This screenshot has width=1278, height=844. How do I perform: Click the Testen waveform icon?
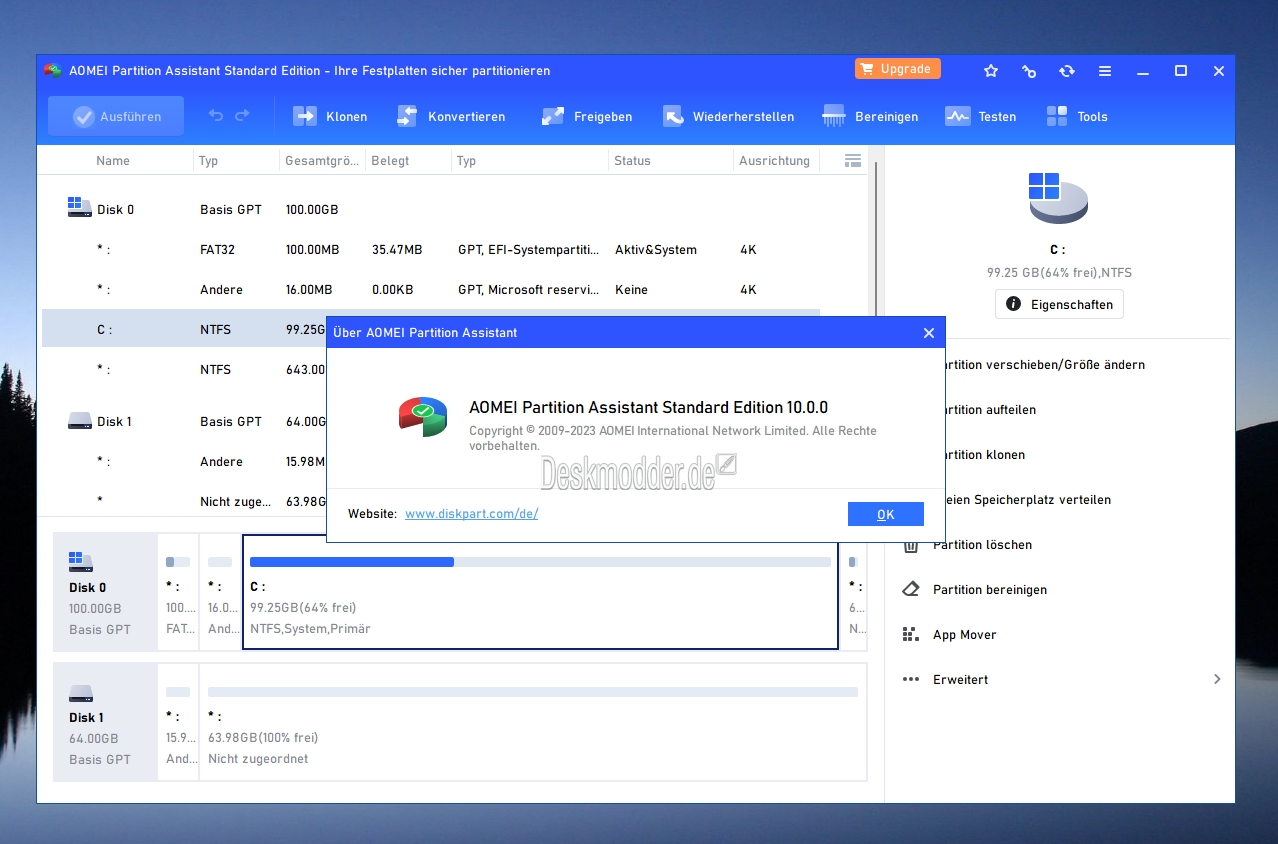(x=957, y=116)
